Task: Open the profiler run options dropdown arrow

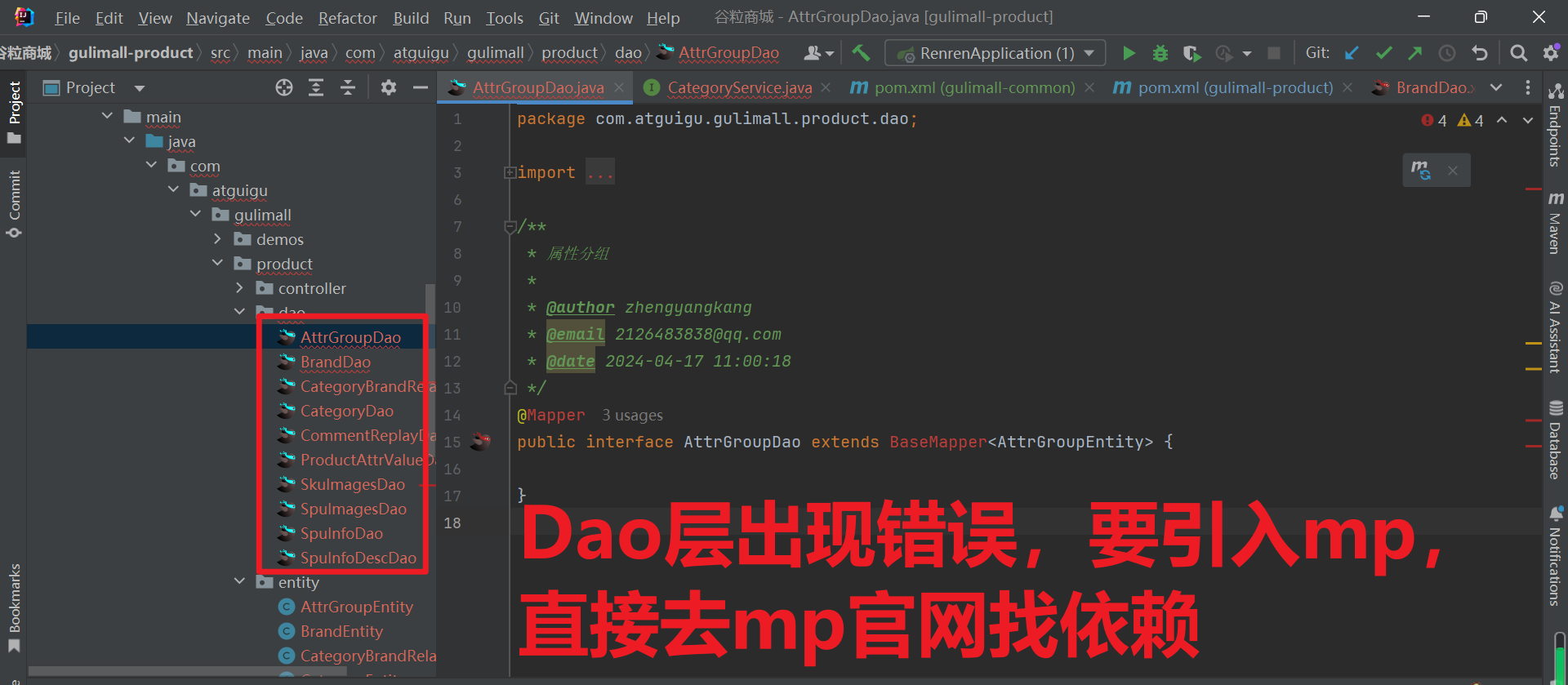Action: click(x=1246, y=54)
